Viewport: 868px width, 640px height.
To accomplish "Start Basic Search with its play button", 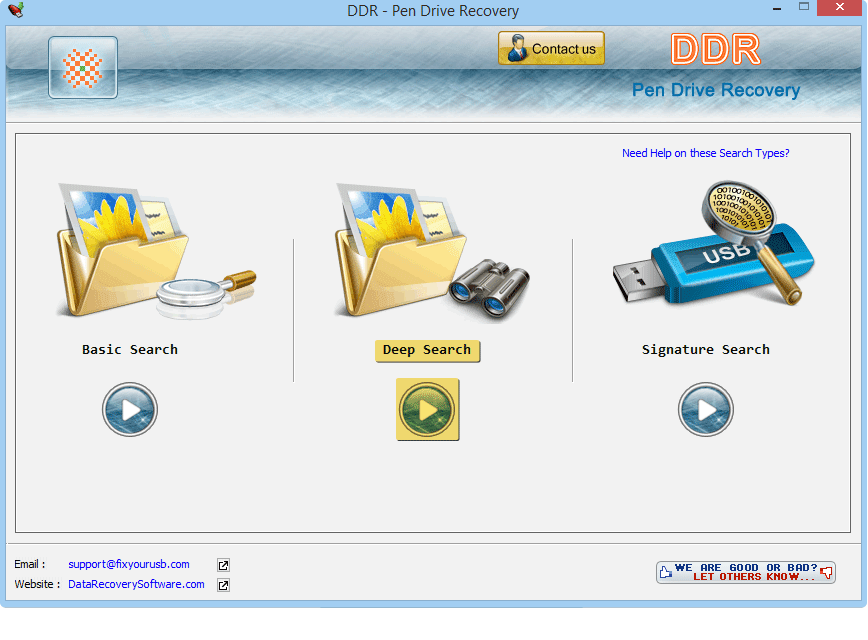I will (x=130, y=410).
